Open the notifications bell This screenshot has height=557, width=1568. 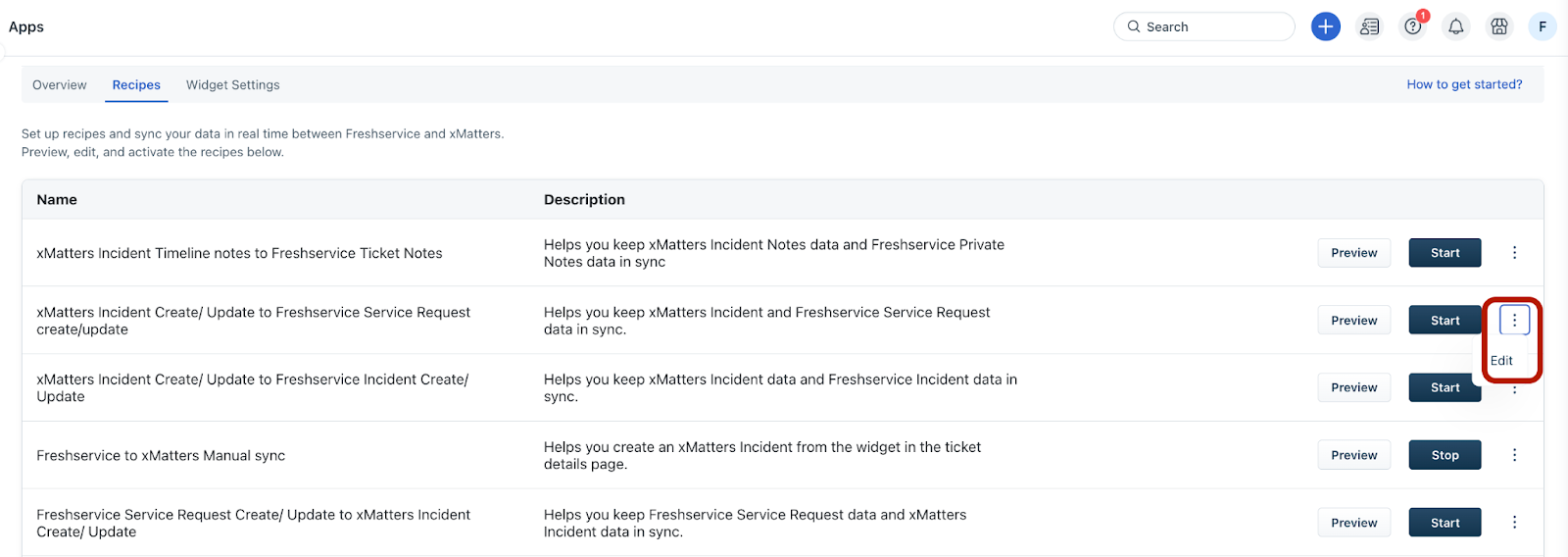click(x=1455, y=26)
